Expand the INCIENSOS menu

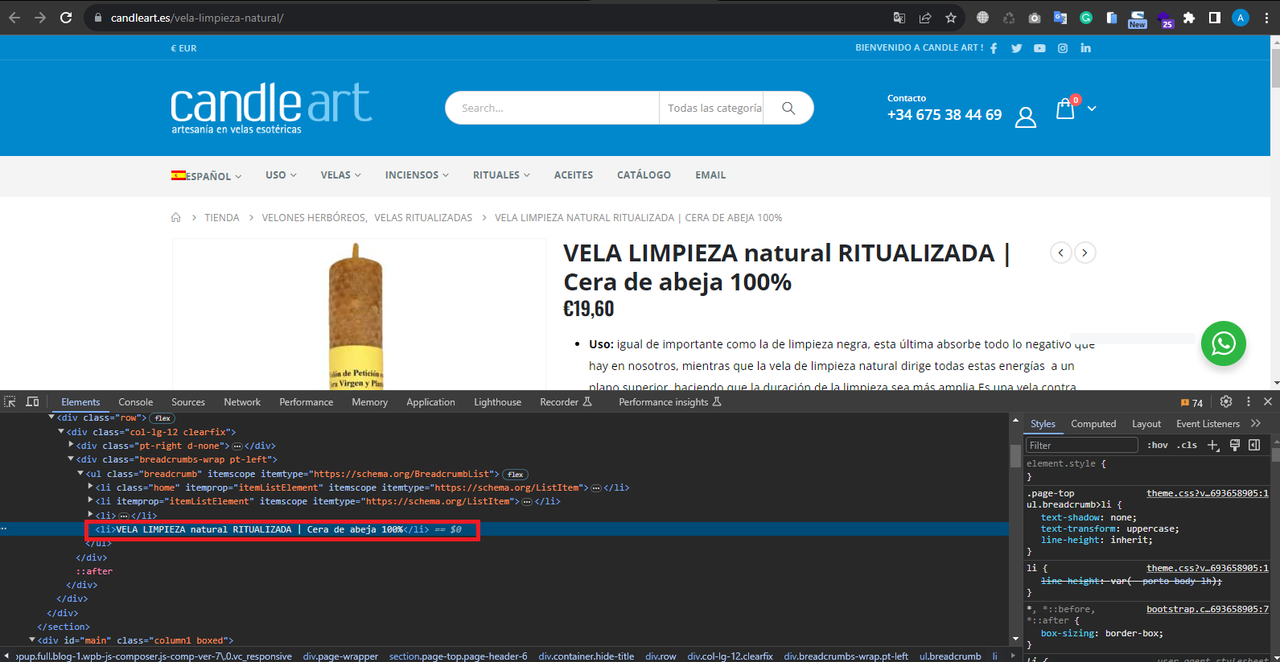417,175
